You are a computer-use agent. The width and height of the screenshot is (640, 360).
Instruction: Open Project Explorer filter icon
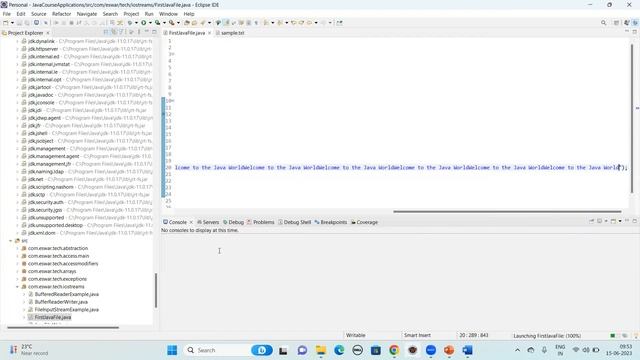tap(121, 32)
